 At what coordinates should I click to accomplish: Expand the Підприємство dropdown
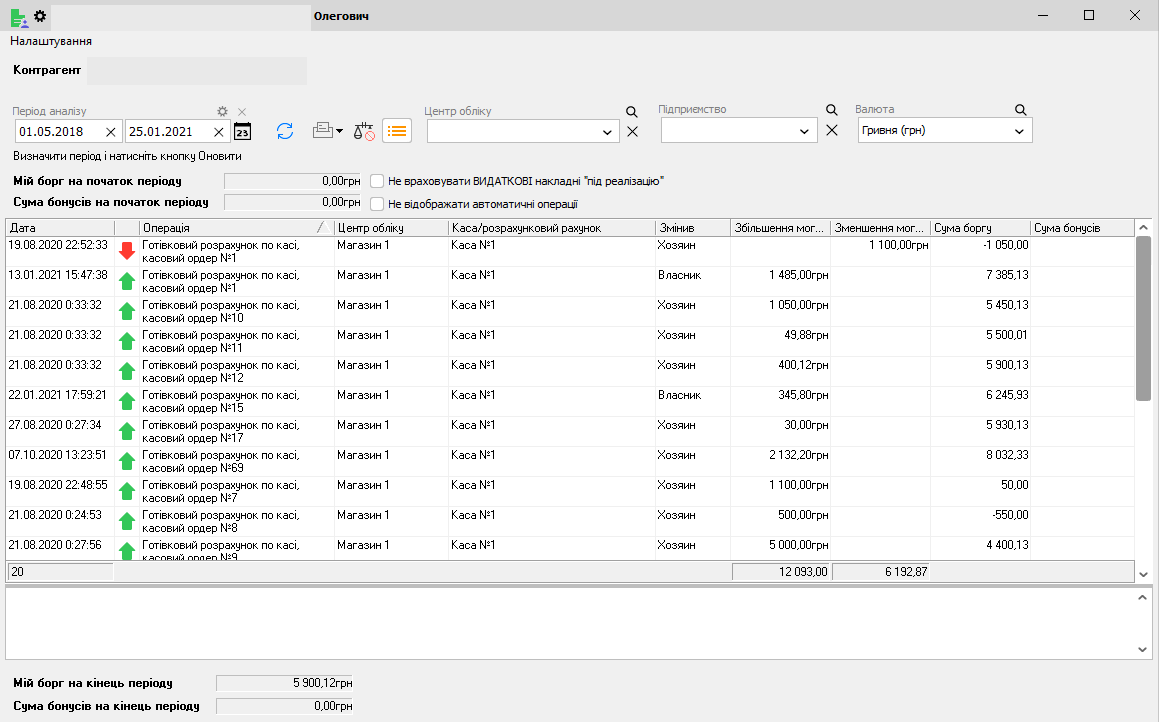click(x=804, y=132)
